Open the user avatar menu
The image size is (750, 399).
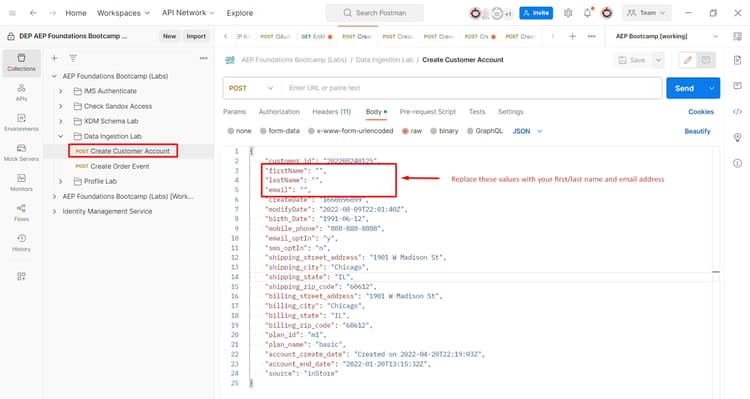(607, 13)
